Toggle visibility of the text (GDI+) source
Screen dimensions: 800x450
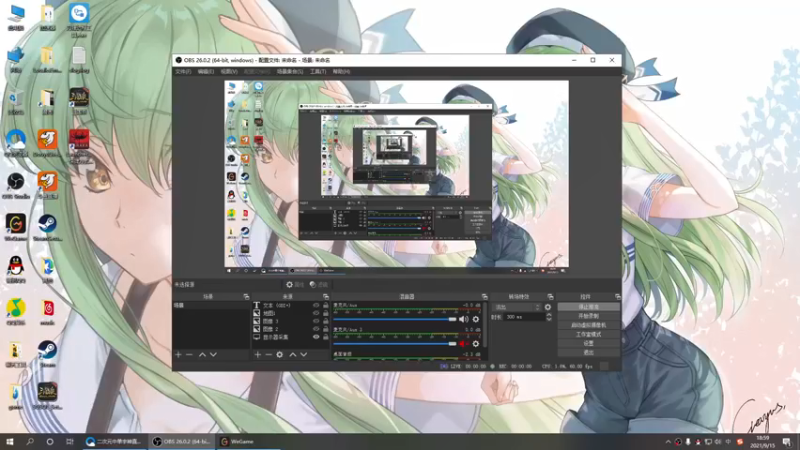316,305
